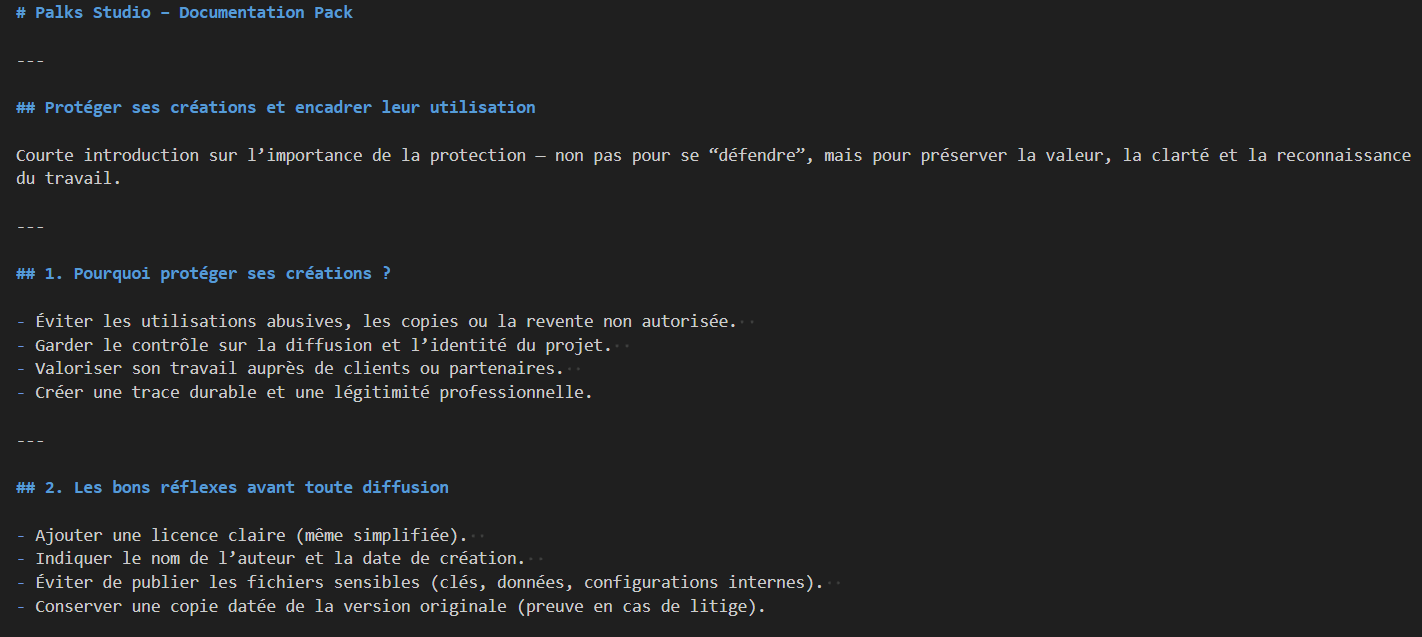
Task: Click the "Créer une trace durable" bullet
Action: 150,393
